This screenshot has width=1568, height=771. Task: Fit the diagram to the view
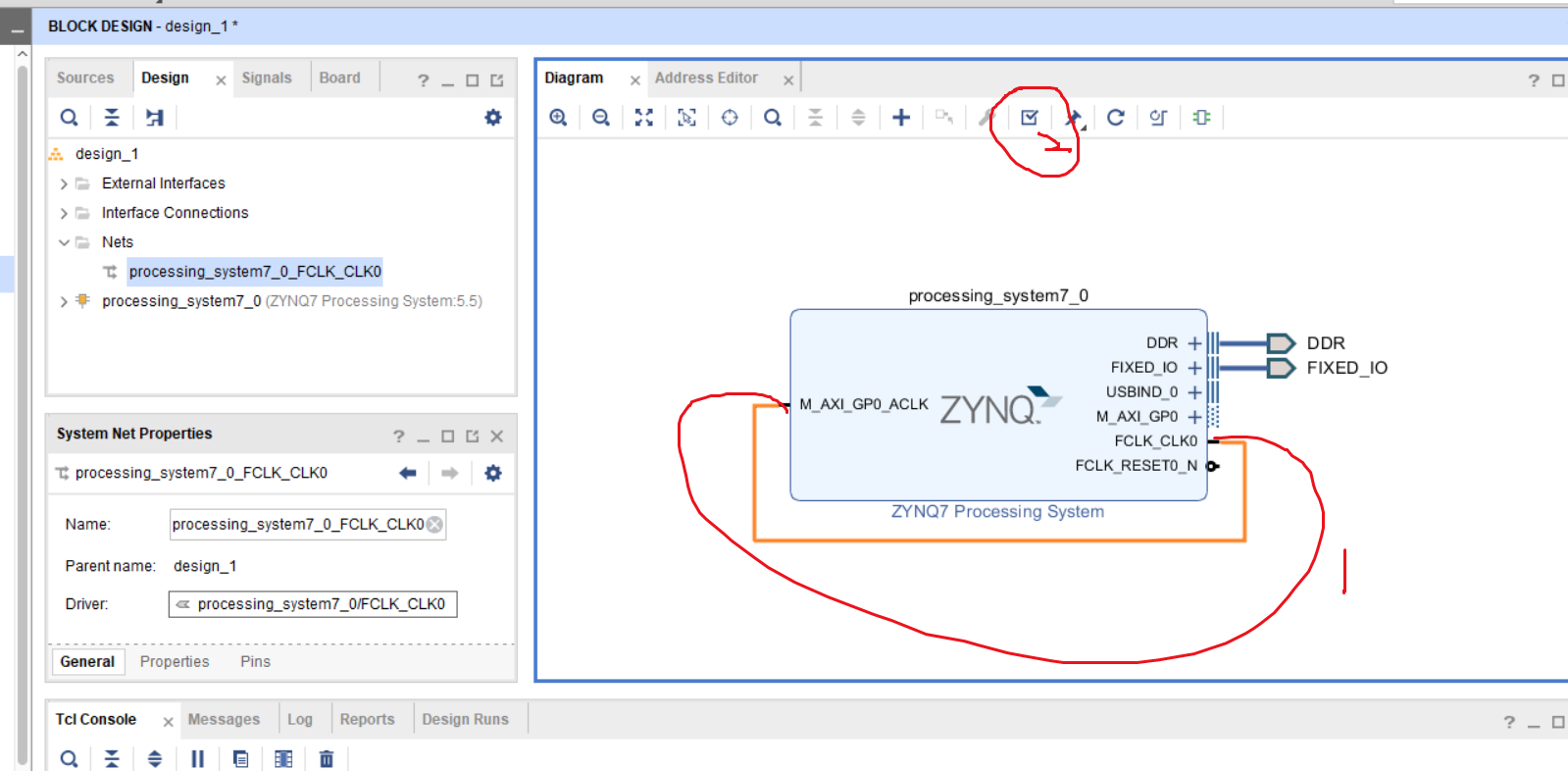643,118
